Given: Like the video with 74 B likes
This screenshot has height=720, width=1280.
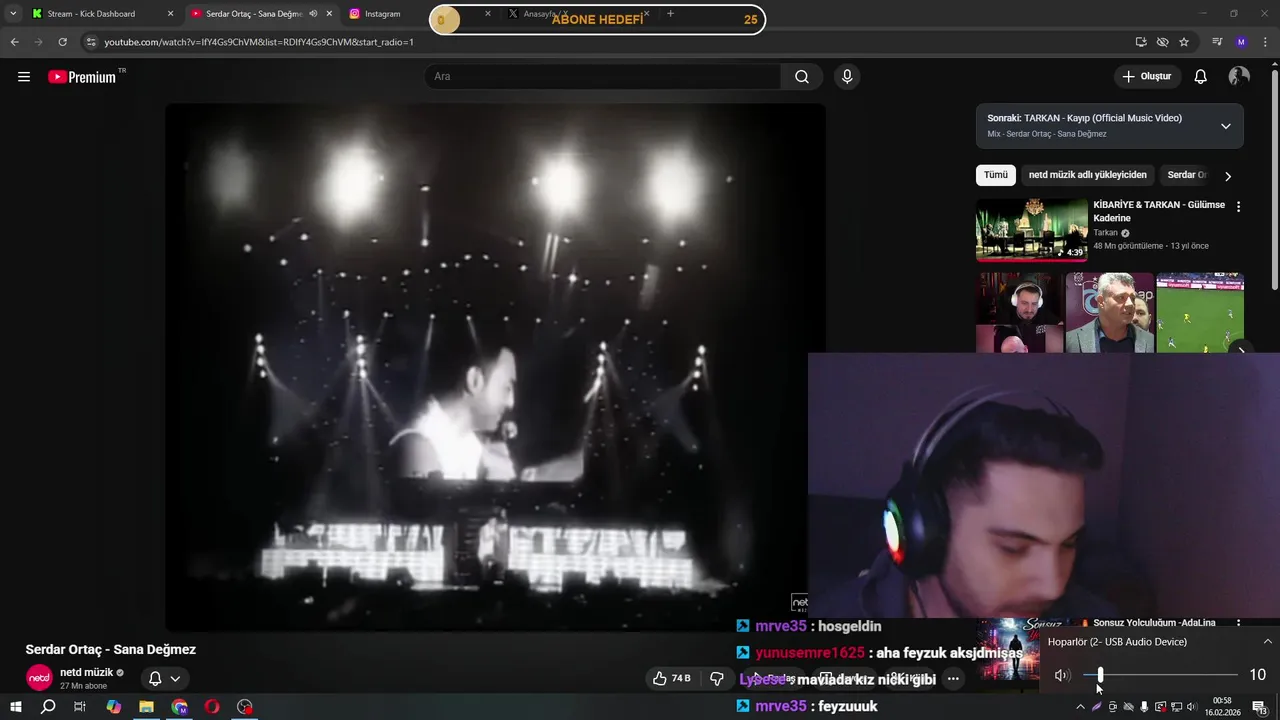Looking at the screenshot, I should point(671,678).
